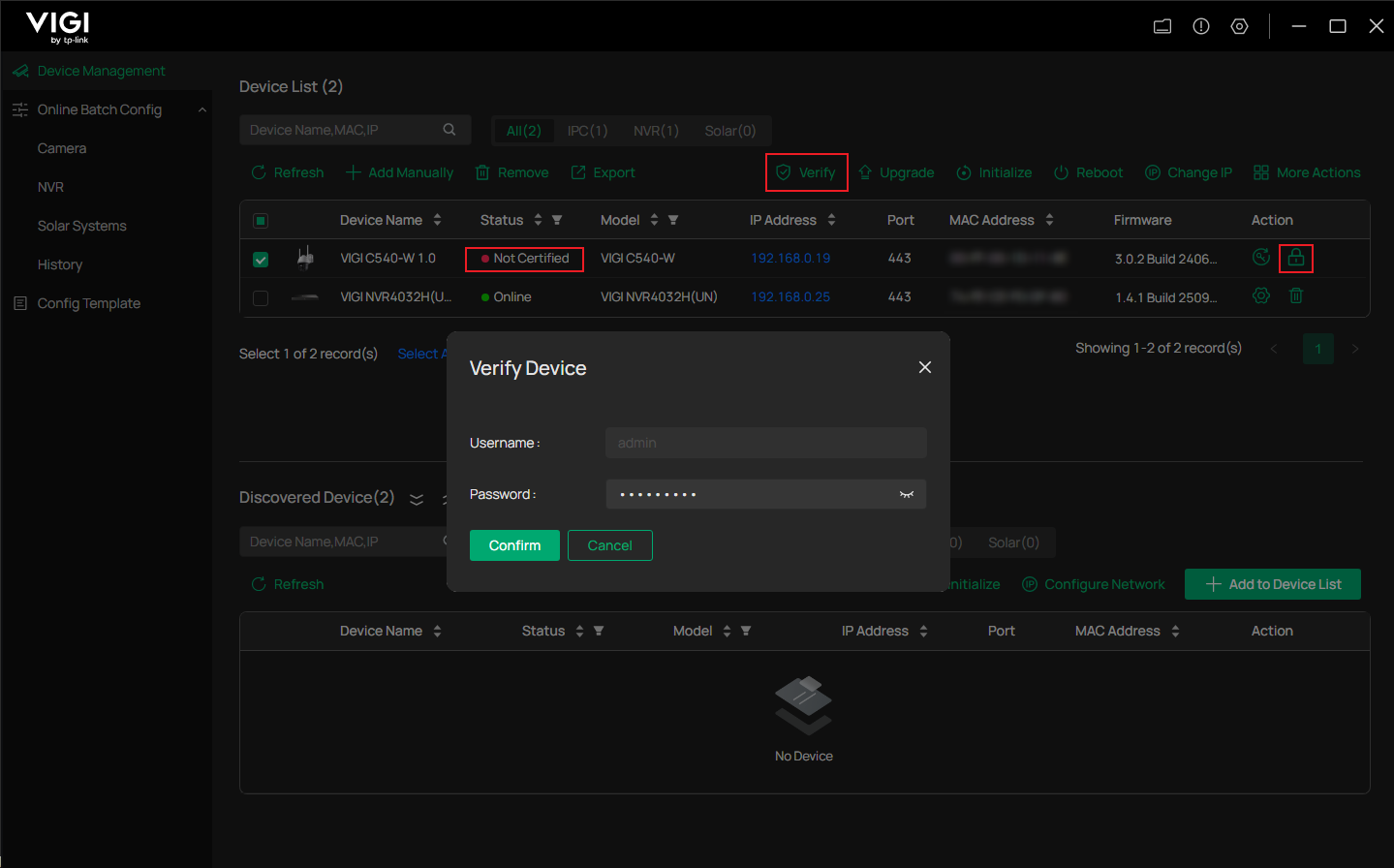Viewport: 1394px width, 868px height.
Task: Collapse the Online Batch Config section
Action: [x=202, y=109]
